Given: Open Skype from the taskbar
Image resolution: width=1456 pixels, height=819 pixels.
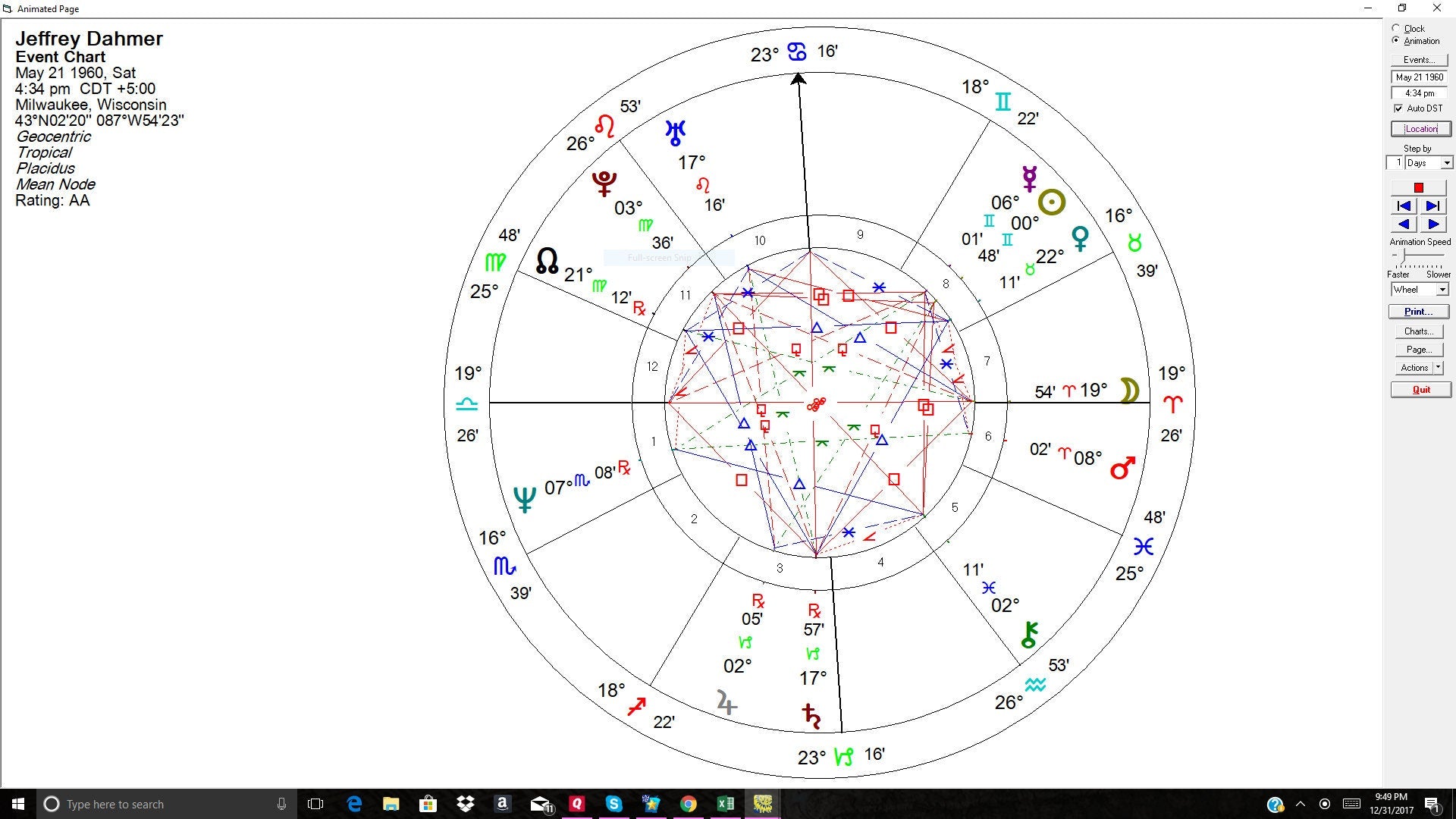Looking at the screenshot, I should [x=613, y=804].
